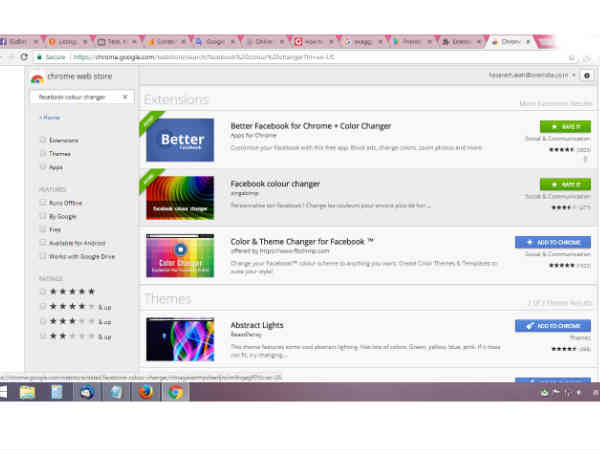This screenshot has width=600, height=450.
Task: Enable the Runs Offline checkbox
Action: click(x=43, y=202)
